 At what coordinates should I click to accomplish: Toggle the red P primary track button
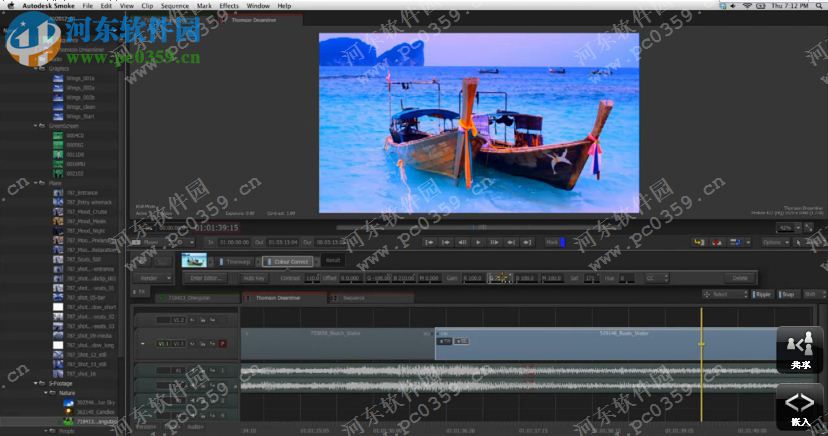[x=223, y=344]
